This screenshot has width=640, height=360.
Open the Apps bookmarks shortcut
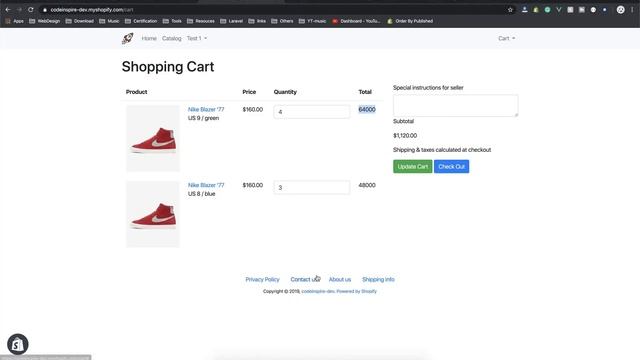point(14,21)
